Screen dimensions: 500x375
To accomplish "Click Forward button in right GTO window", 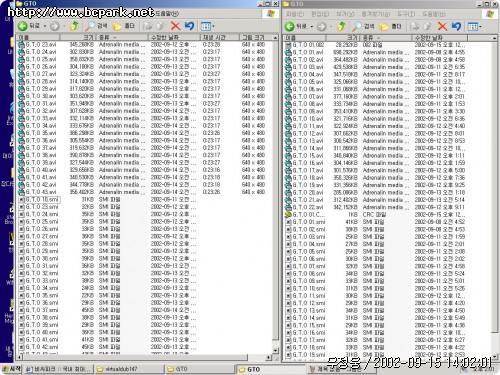I will point(322,26).
